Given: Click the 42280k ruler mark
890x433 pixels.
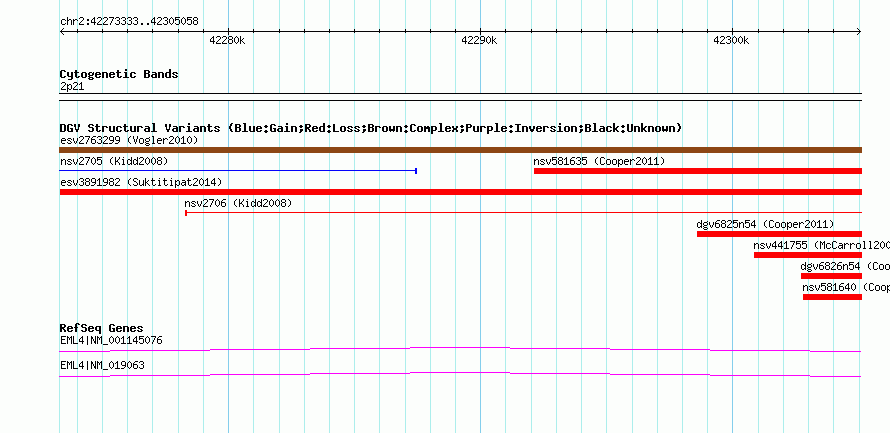Looking at the screenshot, I should pyautogui.click(x=227, y=40).
